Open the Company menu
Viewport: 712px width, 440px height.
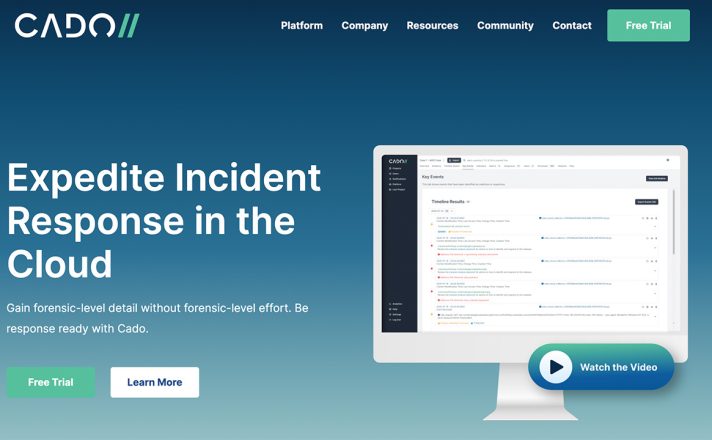[365, 25]
